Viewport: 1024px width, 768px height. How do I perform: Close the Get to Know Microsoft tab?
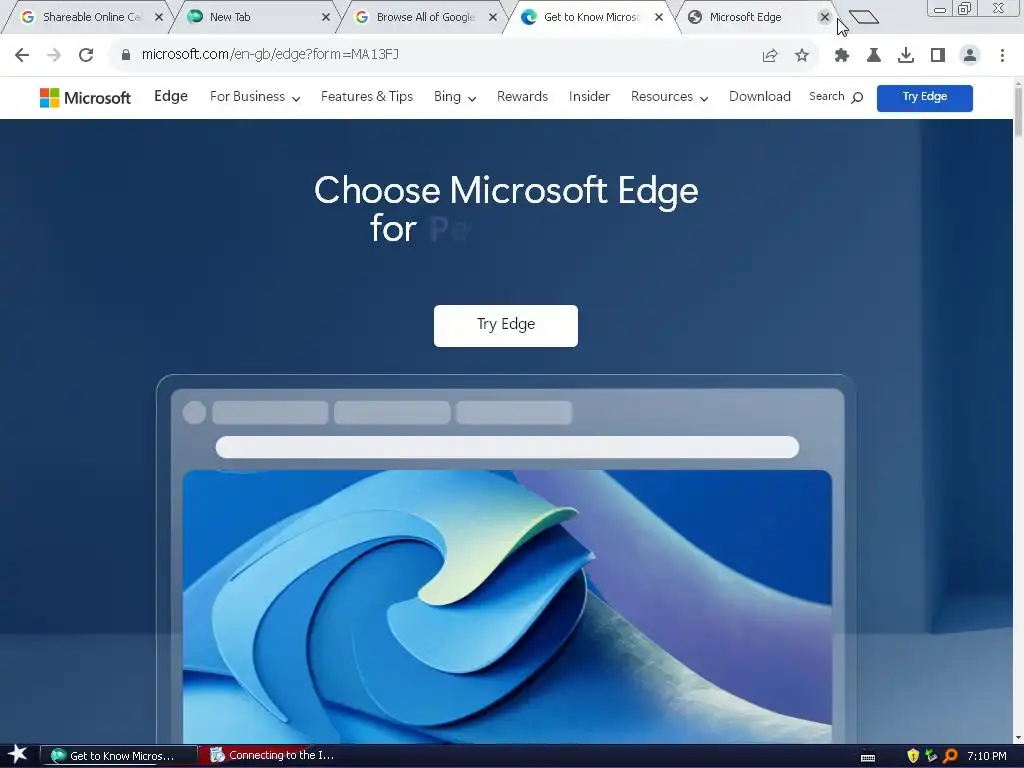coord(659,17)
